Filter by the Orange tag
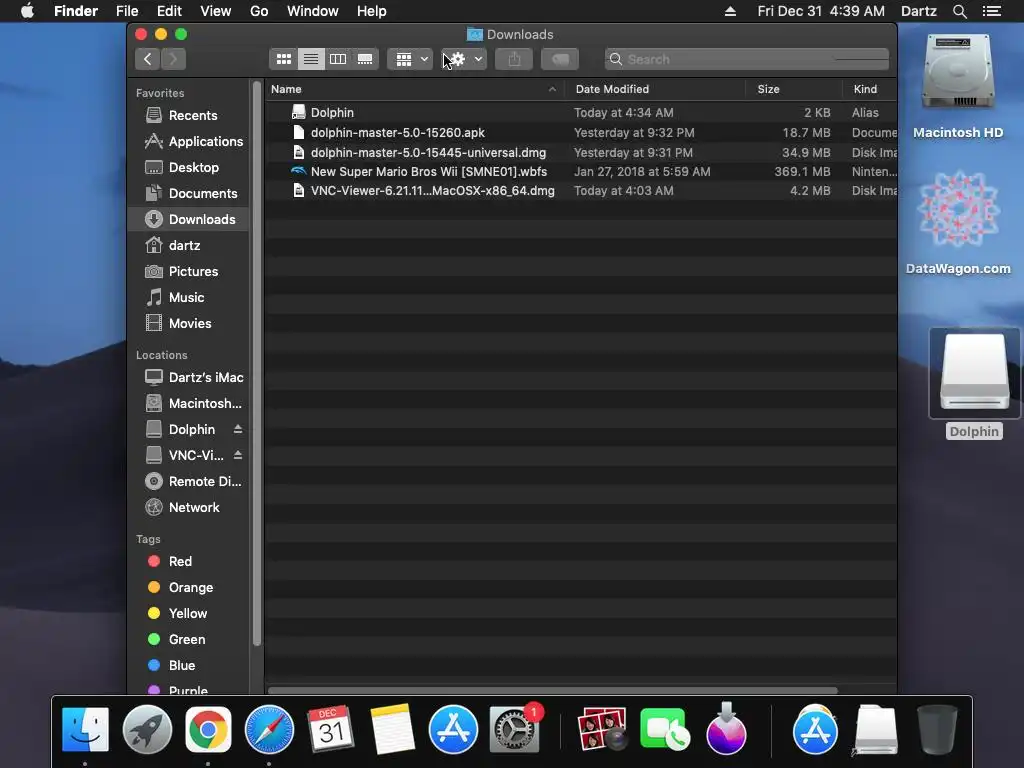Viewport: 1024px width, 768px height. tap(188, 588)
